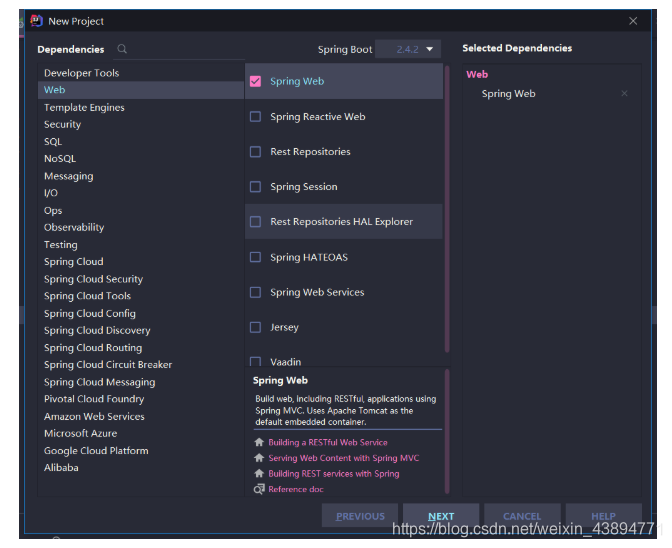Select Spring Cloud Discovery category
This screenshot has height=548, width=672.
141,330
